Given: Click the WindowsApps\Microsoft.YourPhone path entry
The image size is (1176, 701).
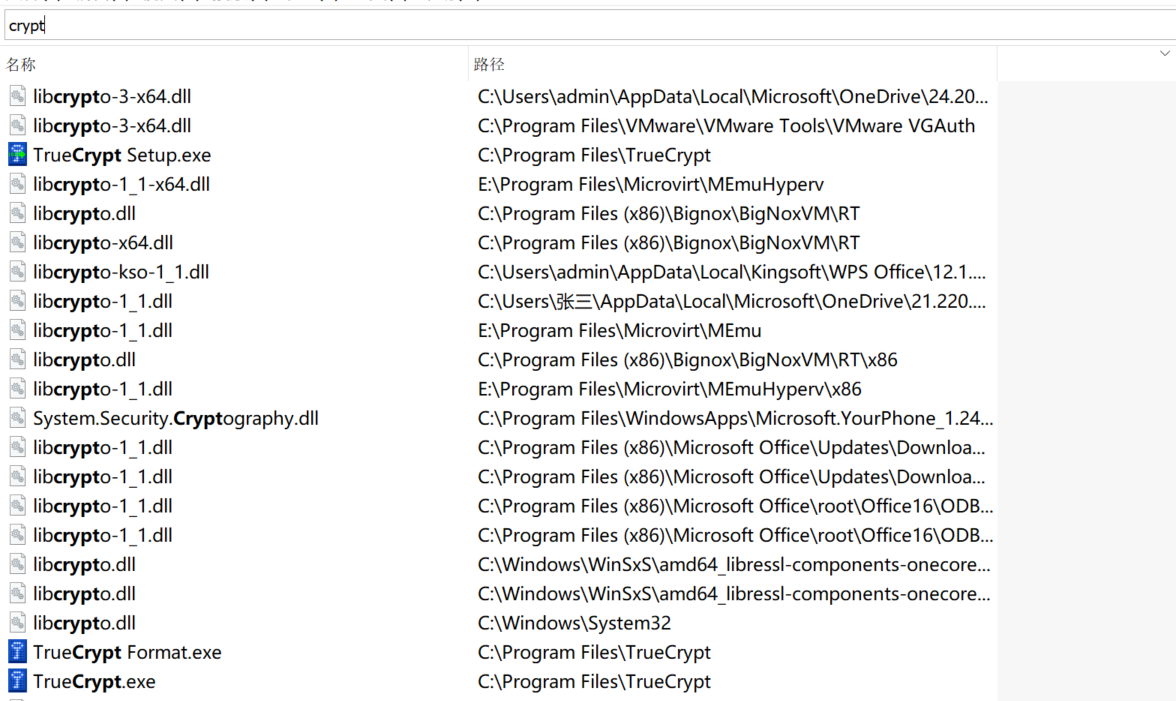Looking at the screenshot, I should coord(735,418).
